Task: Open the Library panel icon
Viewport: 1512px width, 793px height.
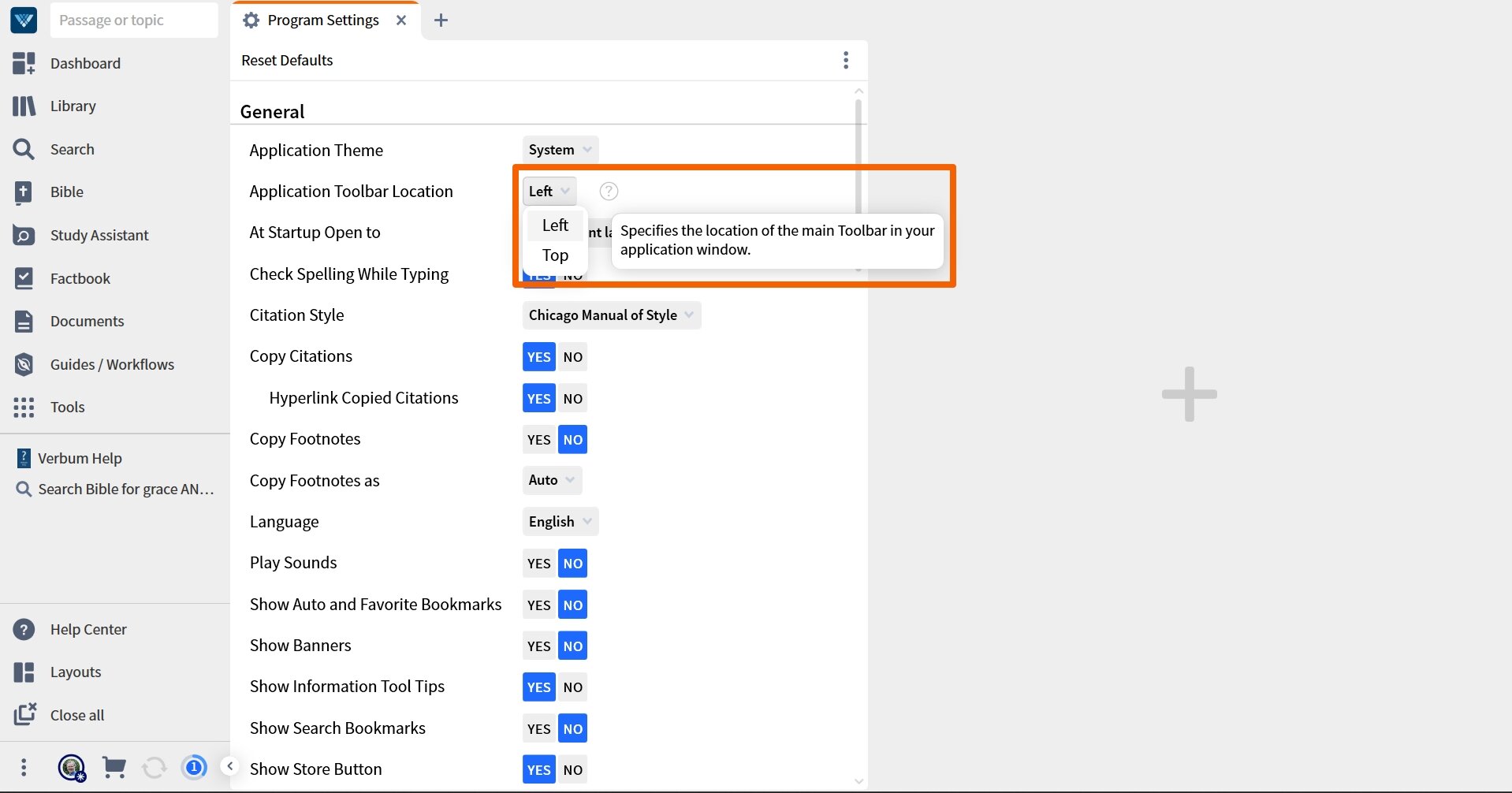Action: point(24,106)
